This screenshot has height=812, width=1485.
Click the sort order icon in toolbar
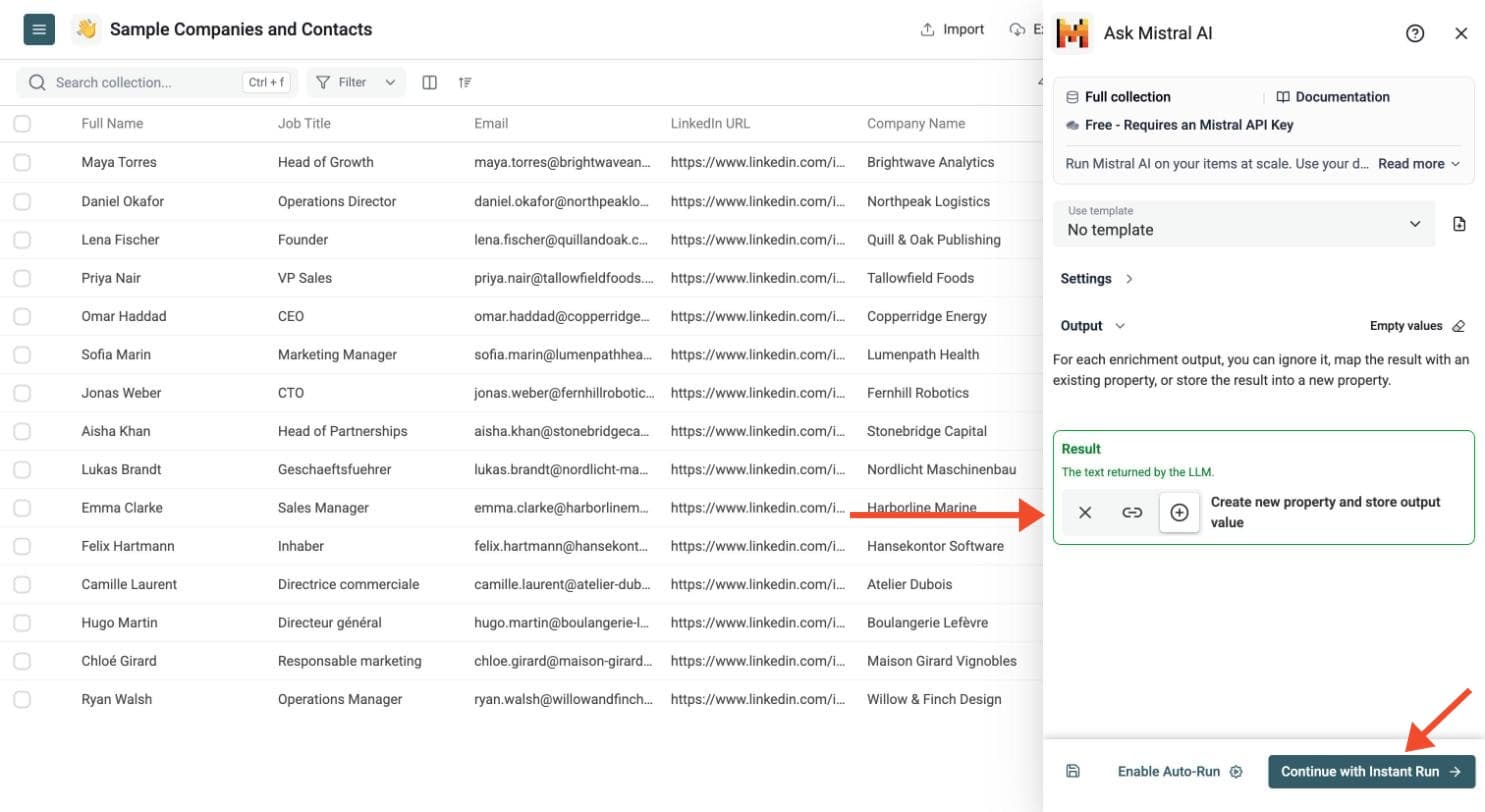465,82
